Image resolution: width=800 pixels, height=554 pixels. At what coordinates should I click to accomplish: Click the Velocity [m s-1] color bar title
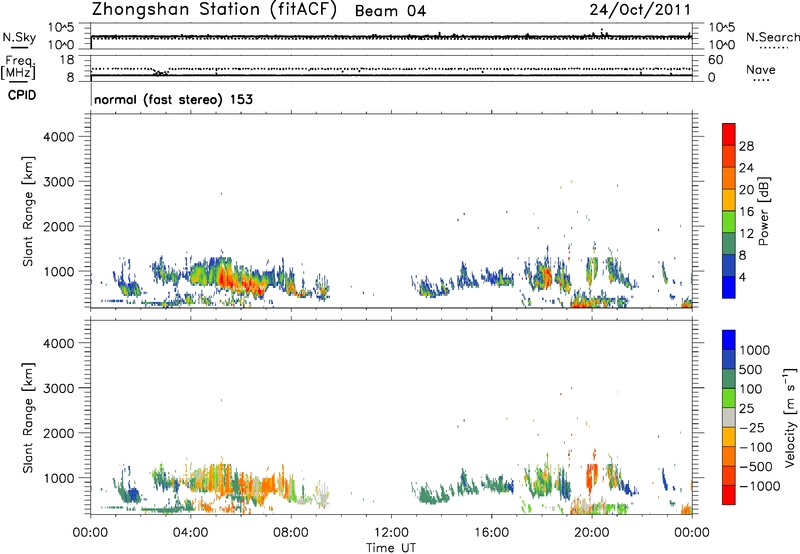[790, 417]
